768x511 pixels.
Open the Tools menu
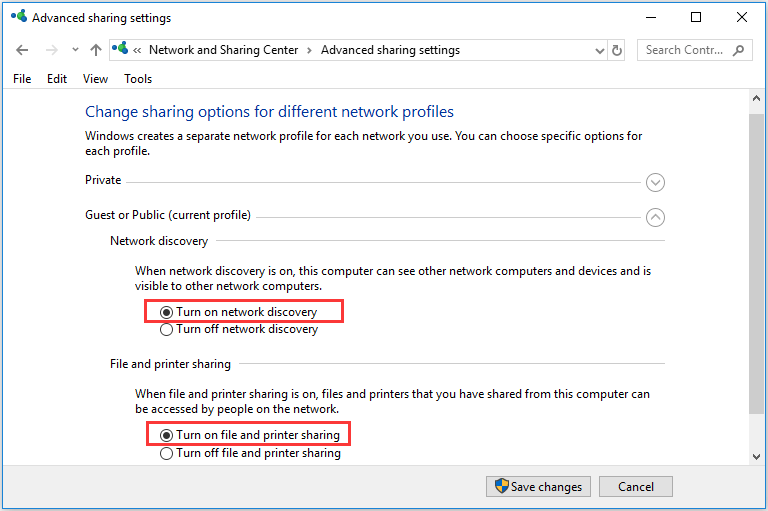(138, 79)
